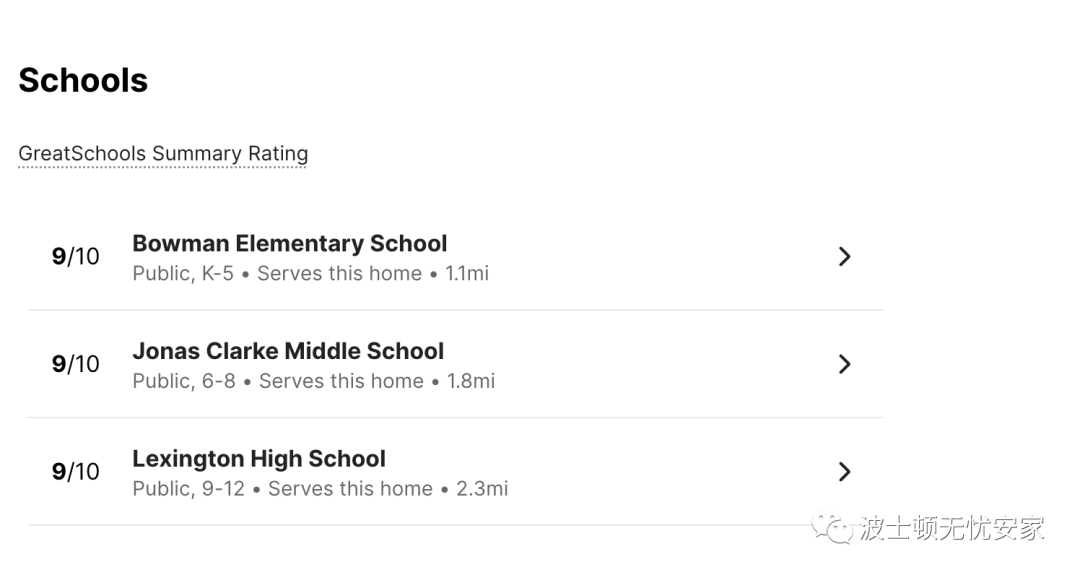
Task: Click the Lexington High School chevron arrow
Action: (x=844, y=472)
